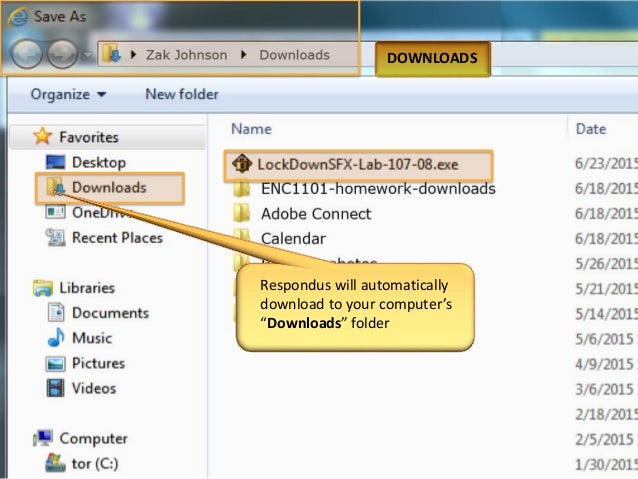Viewport: 638px width, 479px height.
Task: Open Music library
Action: [92, 338]
